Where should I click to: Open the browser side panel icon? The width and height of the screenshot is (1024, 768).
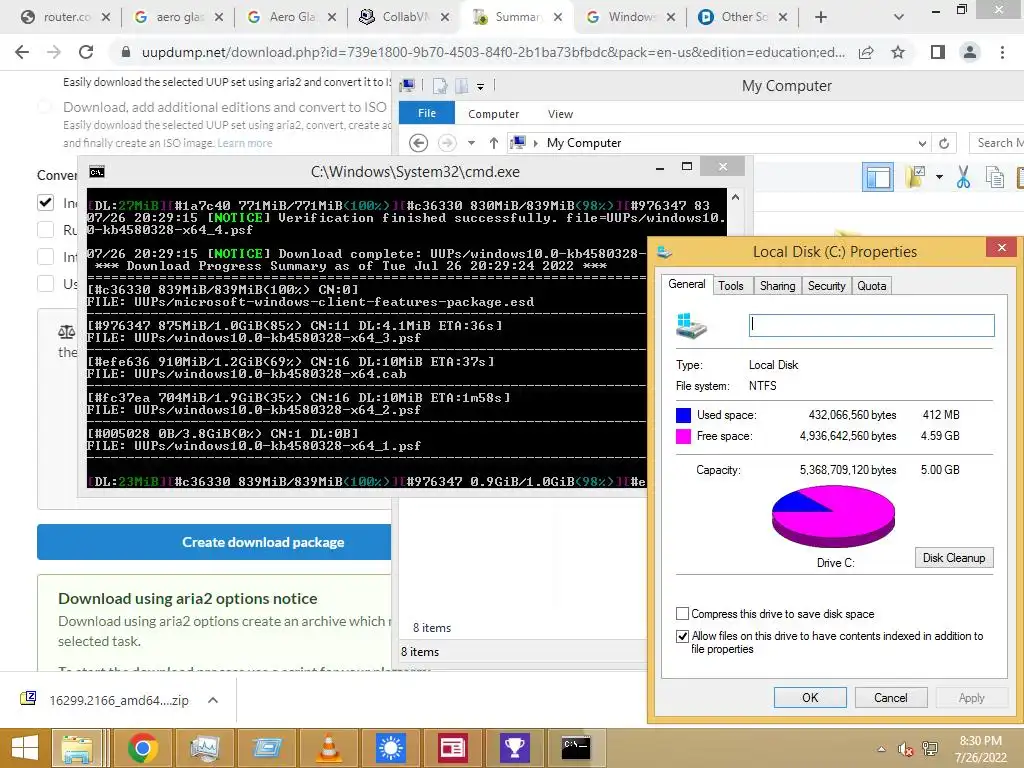(938, 52)
